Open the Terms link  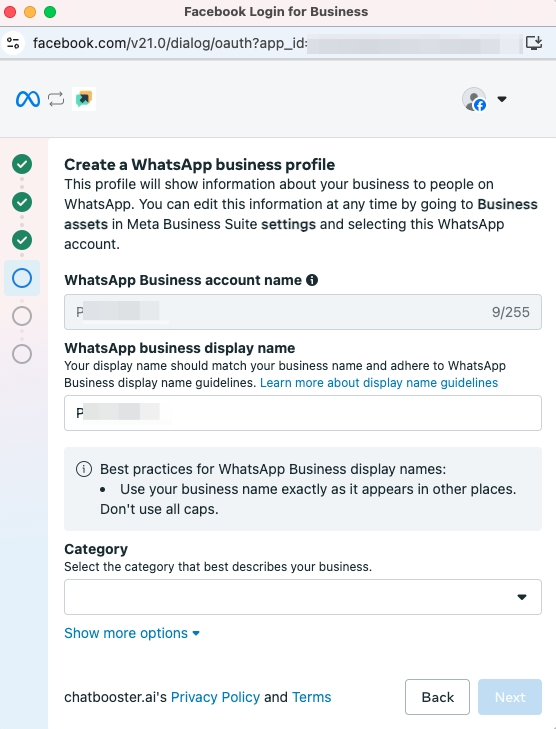311,697
